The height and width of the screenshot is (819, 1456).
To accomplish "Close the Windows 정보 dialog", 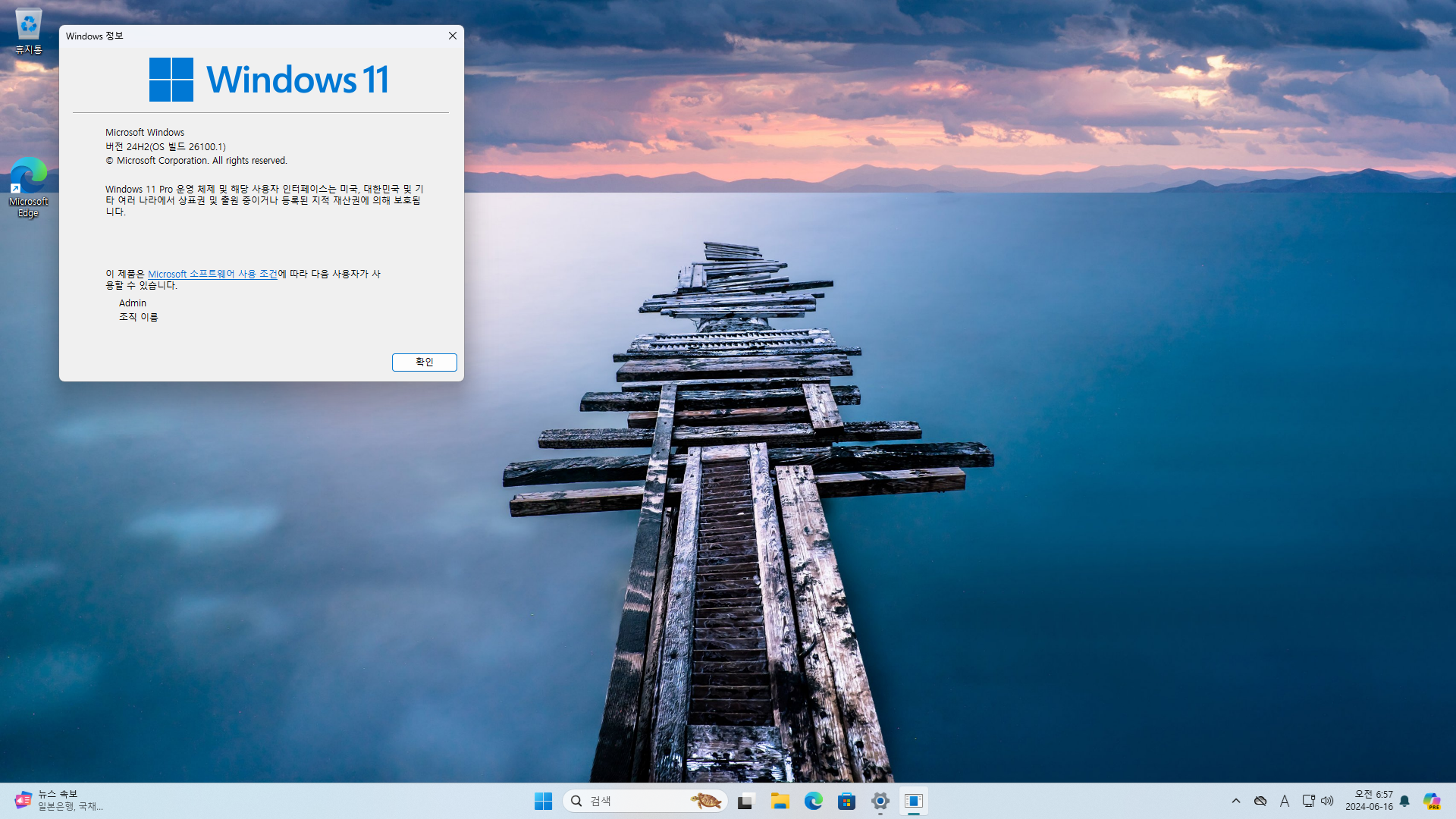I will (453, 36).
